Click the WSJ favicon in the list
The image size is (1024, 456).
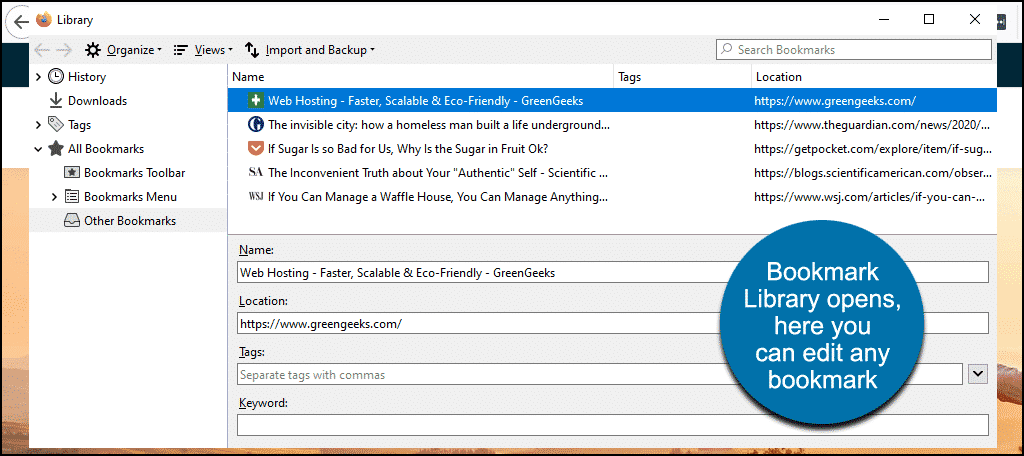(x=255, y=197)
